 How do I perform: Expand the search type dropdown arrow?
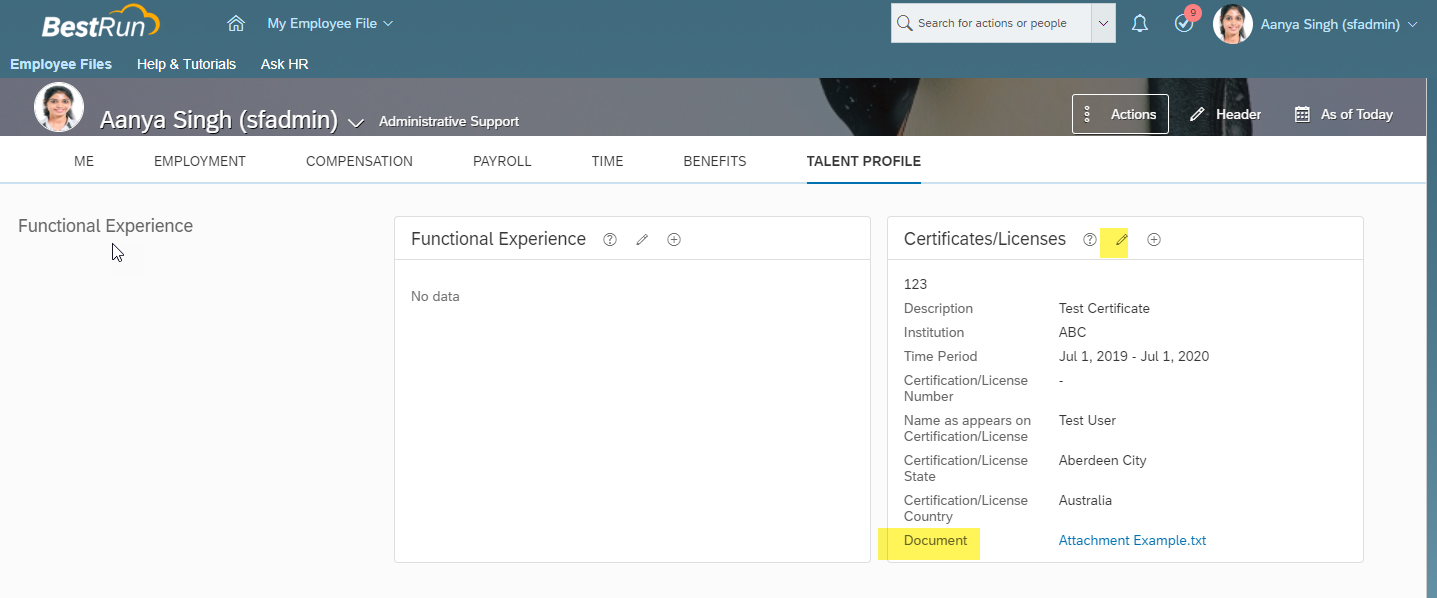pos(1103,23)
